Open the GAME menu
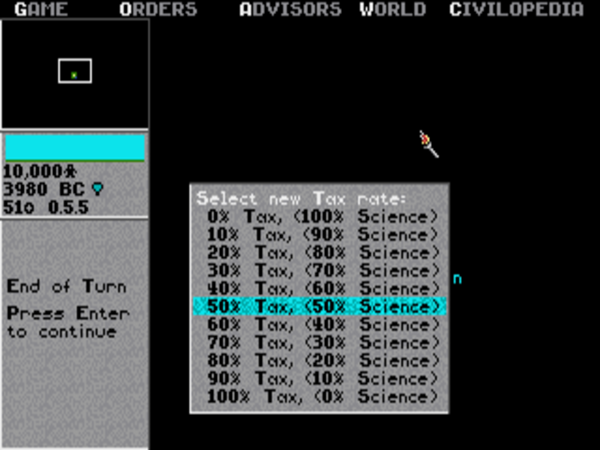This screenshot has height=450, width=600. click(41, 9)
